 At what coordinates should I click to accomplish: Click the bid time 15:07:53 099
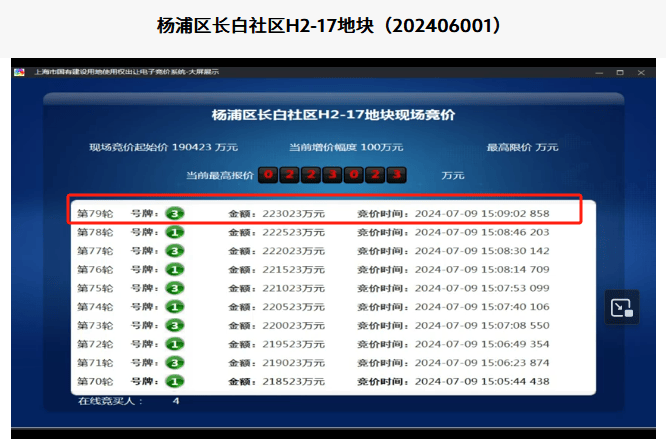tap(515, 289)
